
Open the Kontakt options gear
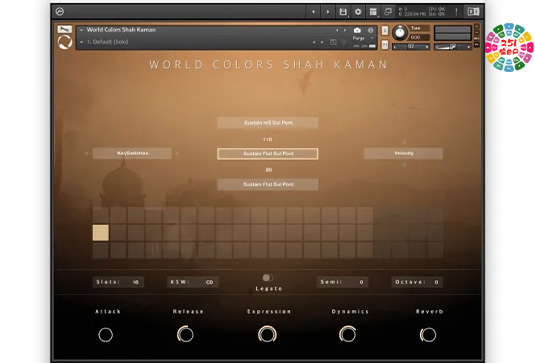(358, 12)
